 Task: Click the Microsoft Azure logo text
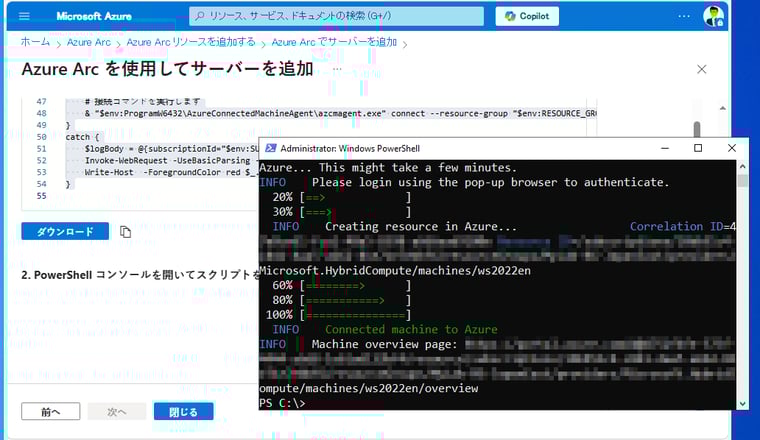click(x=94, y=16)
